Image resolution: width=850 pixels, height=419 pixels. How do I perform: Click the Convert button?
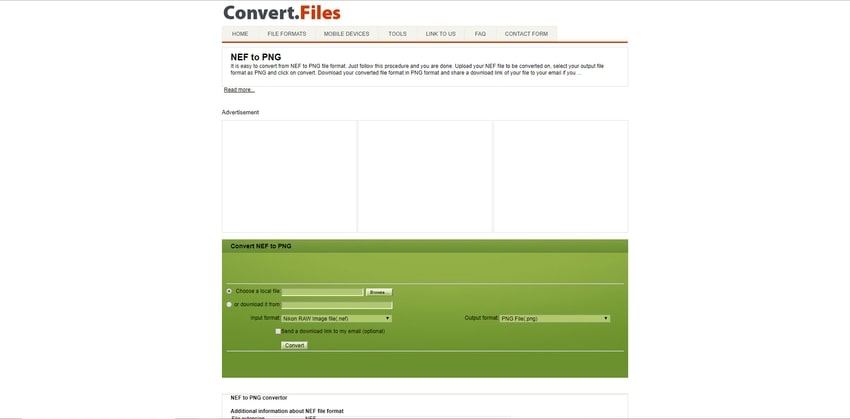point(294,345)
